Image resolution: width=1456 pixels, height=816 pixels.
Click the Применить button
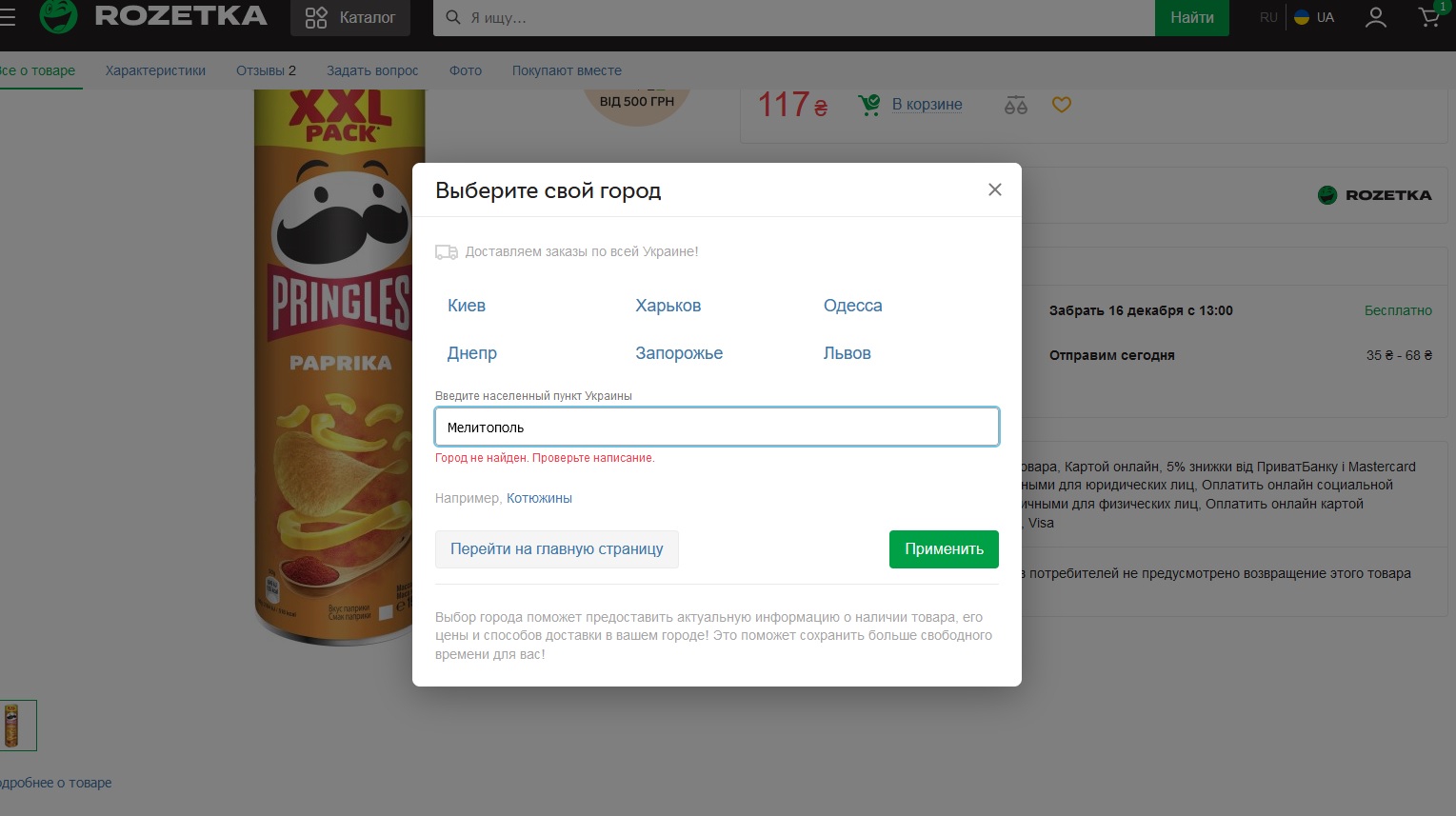(x=944, y=549)
